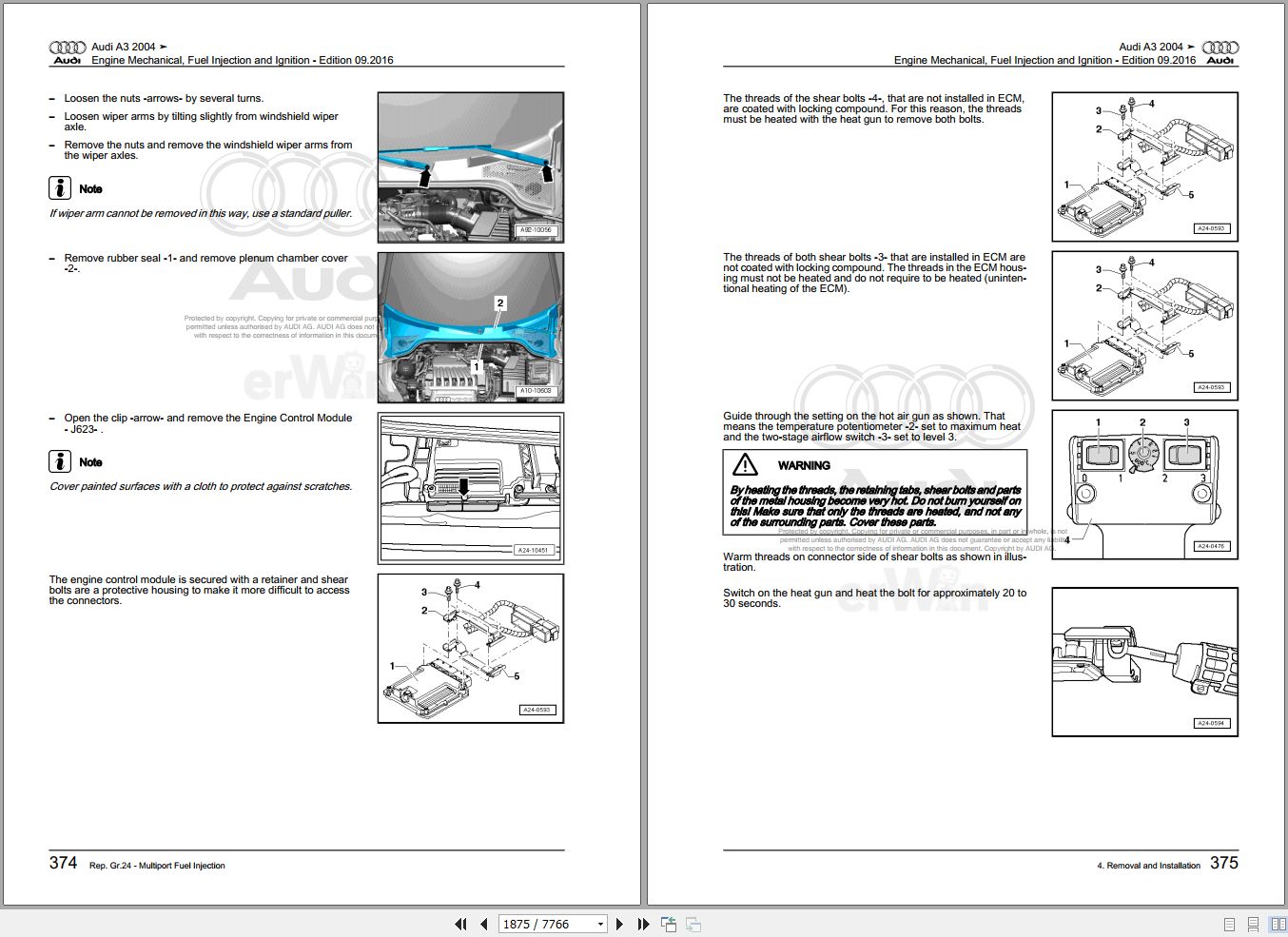Go to the next page
Screen dimensions: 1288x937
[619, 924]
